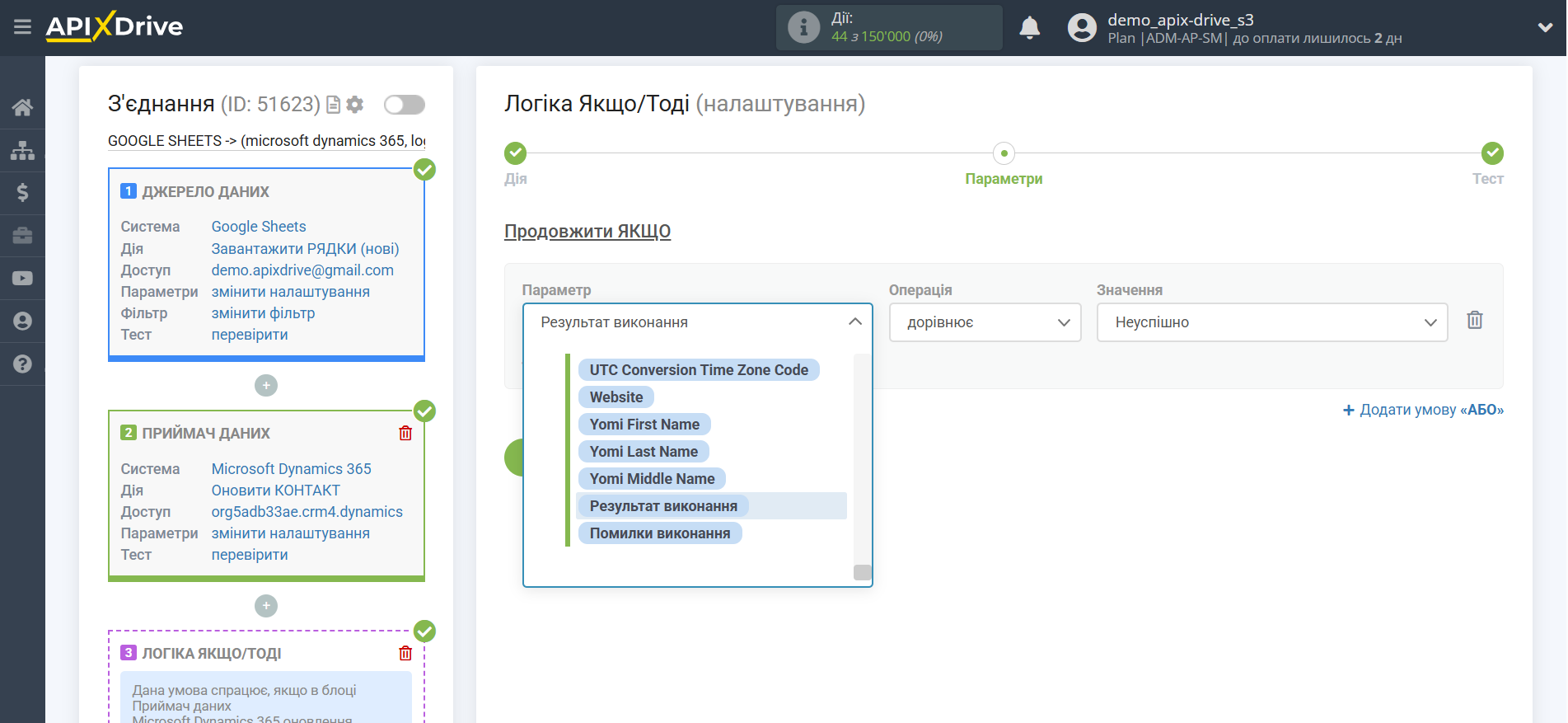Screen dimensions: 1568x723
Task: Click the copy connection document icon
Action: [333, 105]
